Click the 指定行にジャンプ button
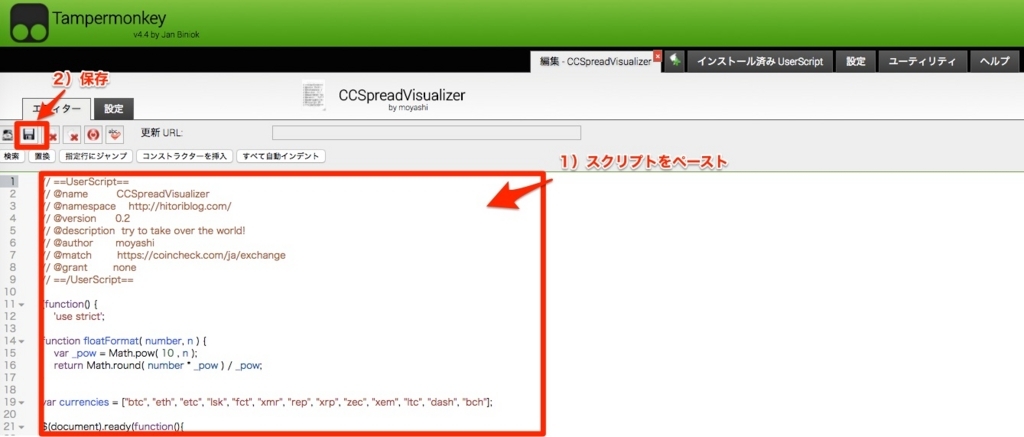This screenshot has height=437, width=1024. pyautogui.click(x=96, y=156)
